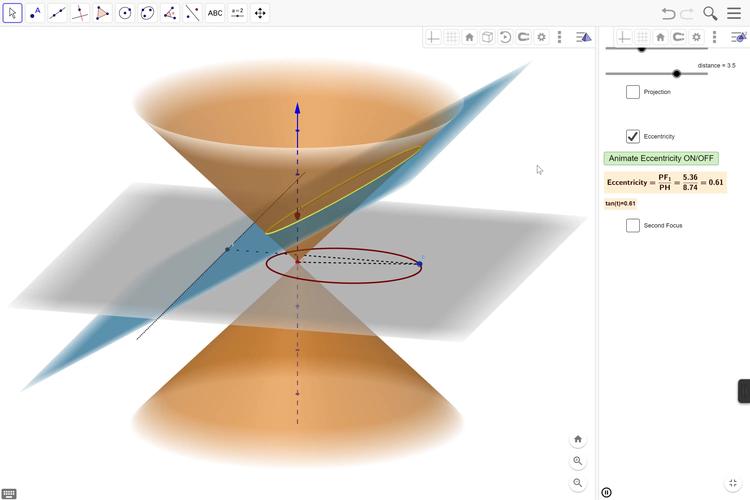Select the Reflect about line tool
Viewport: 750px width, 500px height.
pos(192,13)
